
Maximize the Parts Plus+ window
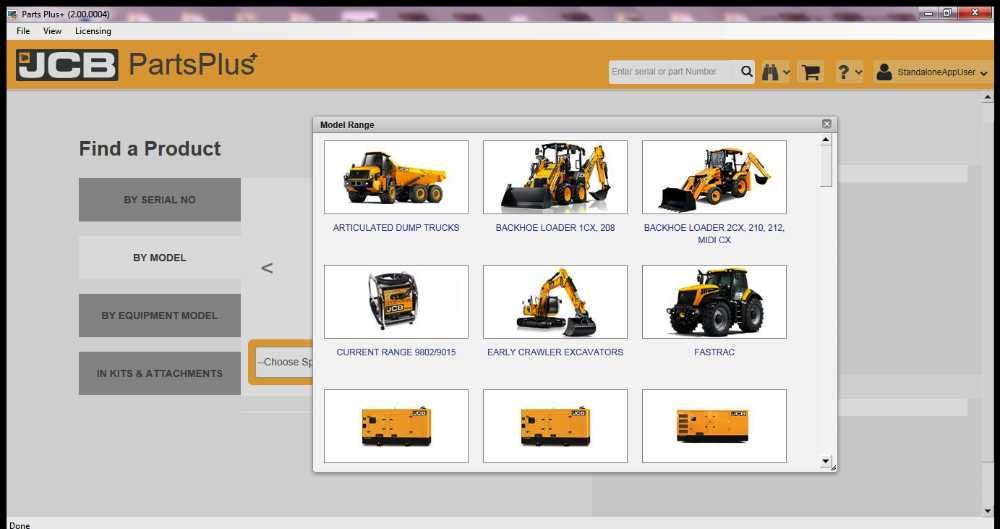pyautogui.click(x=946, y=13)
